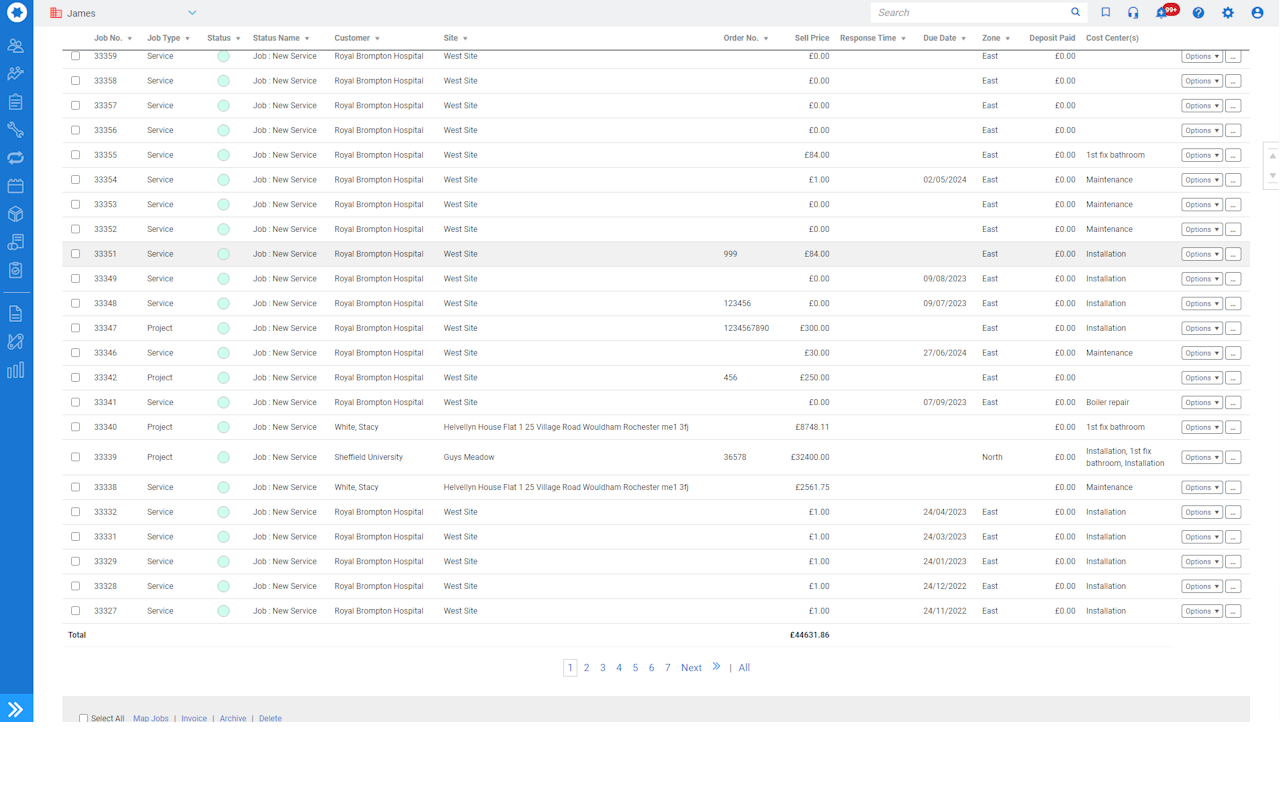Open the Job Type column filter arrow
The height and width of the screenshot is (800, 1280).
pos(187,39)
